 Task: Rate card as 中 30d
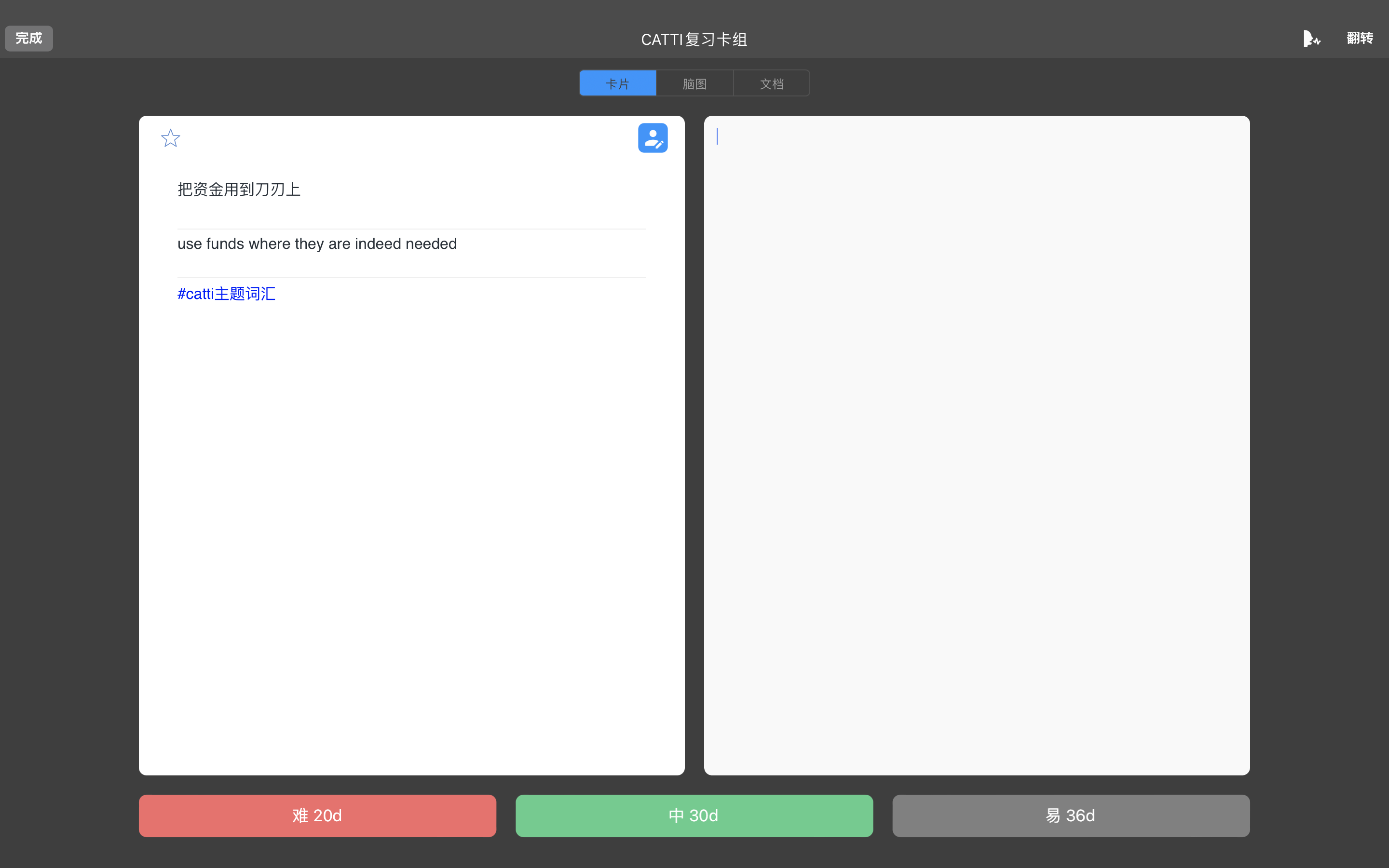coord(694,815)
